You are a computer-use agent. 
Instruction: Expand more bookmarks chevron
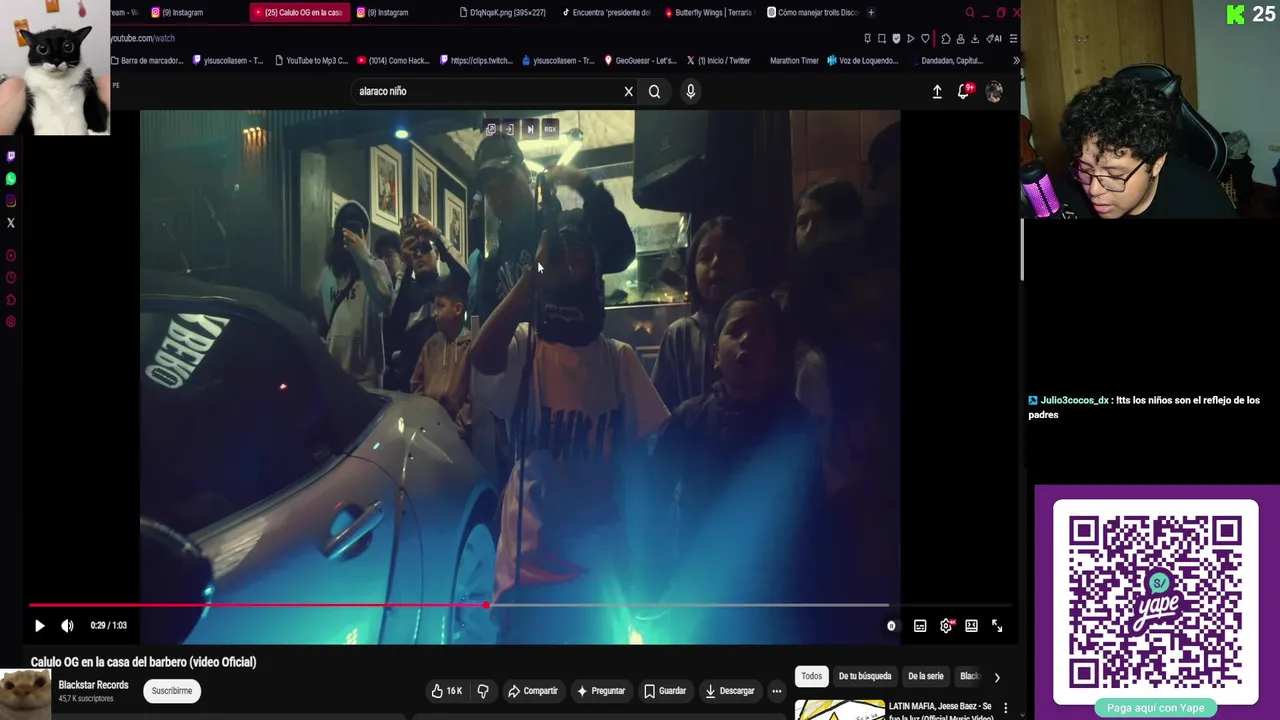1016,60
